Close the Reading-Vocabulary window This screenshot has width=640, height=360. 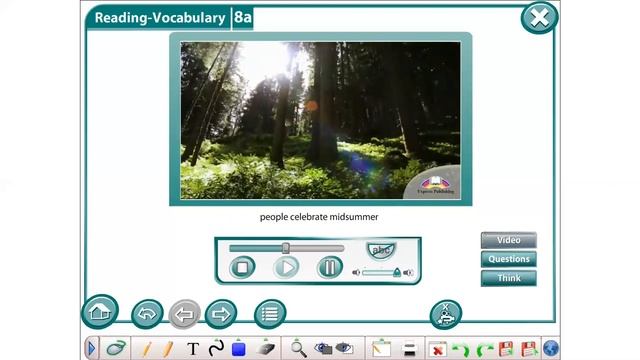539,18
